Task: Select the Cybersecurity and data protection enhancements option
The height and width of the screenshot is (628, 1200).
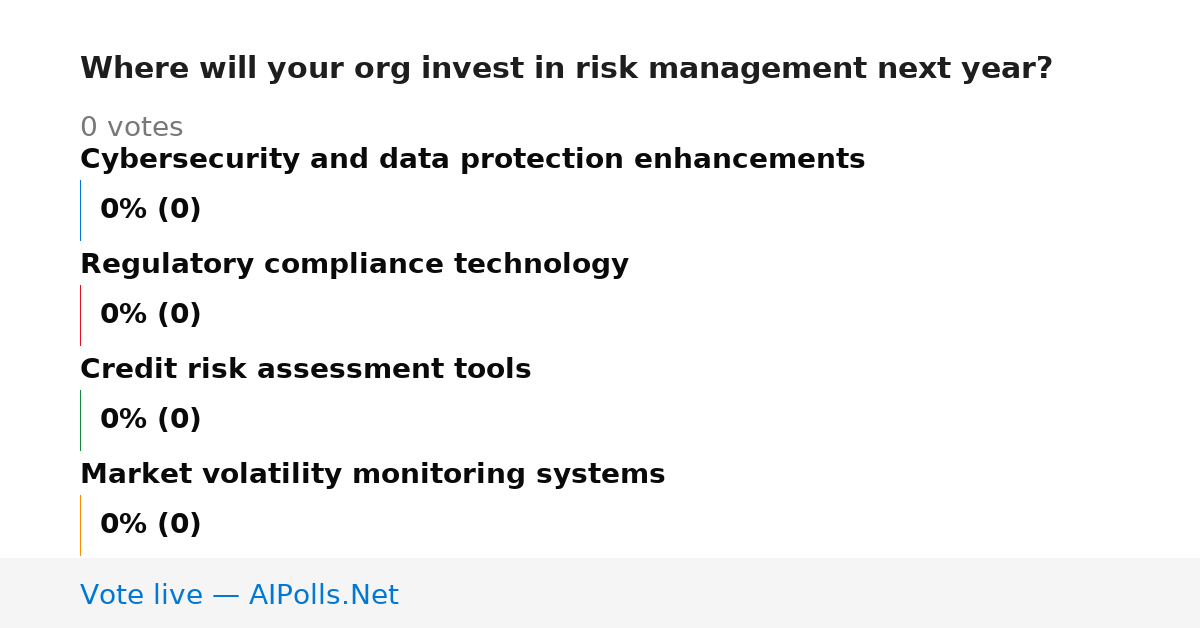Action: point(472,160)
